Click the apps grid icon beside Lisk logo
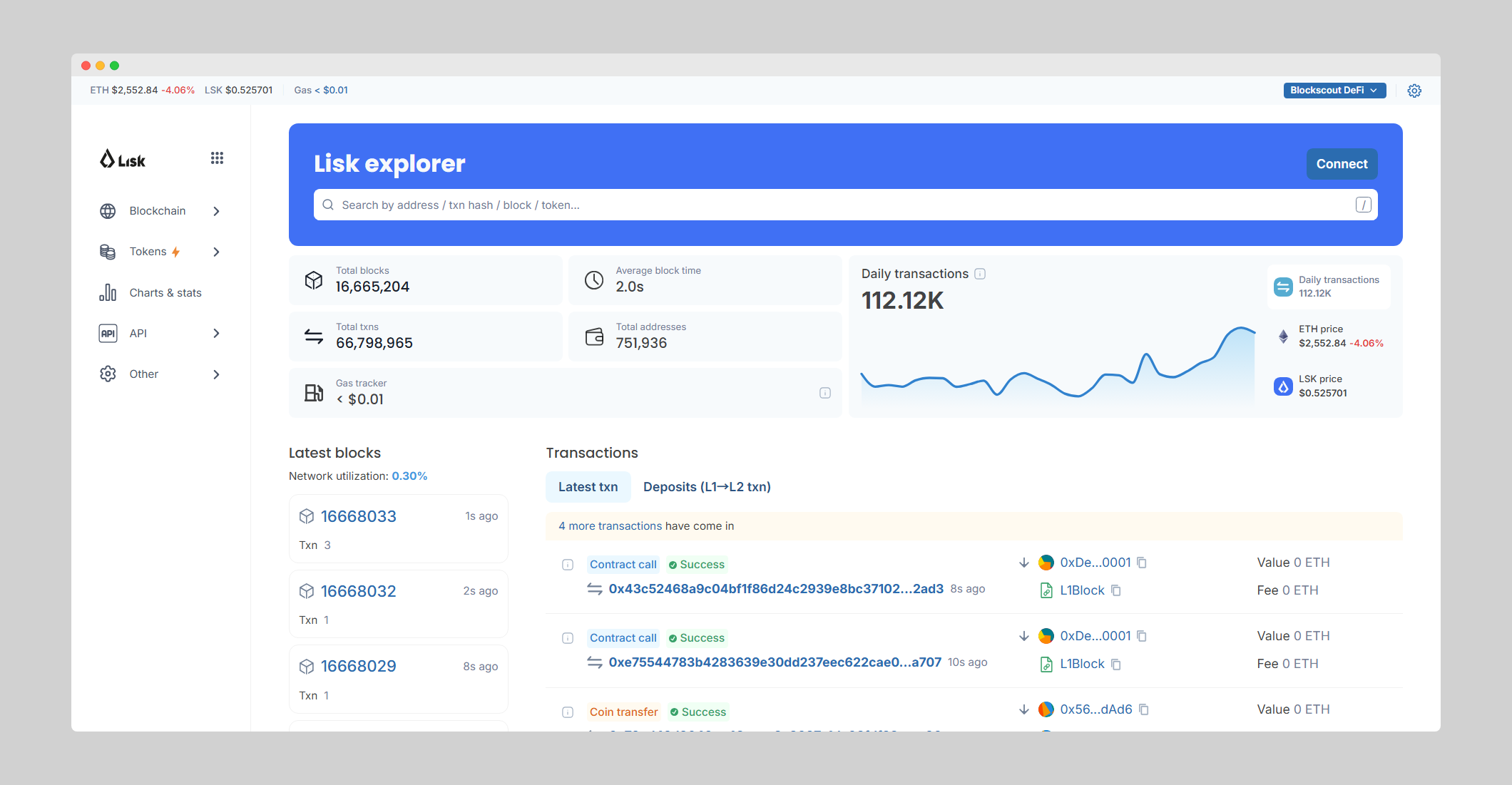The height and width of the screenshot is (785, 1512). pos(217,158)
